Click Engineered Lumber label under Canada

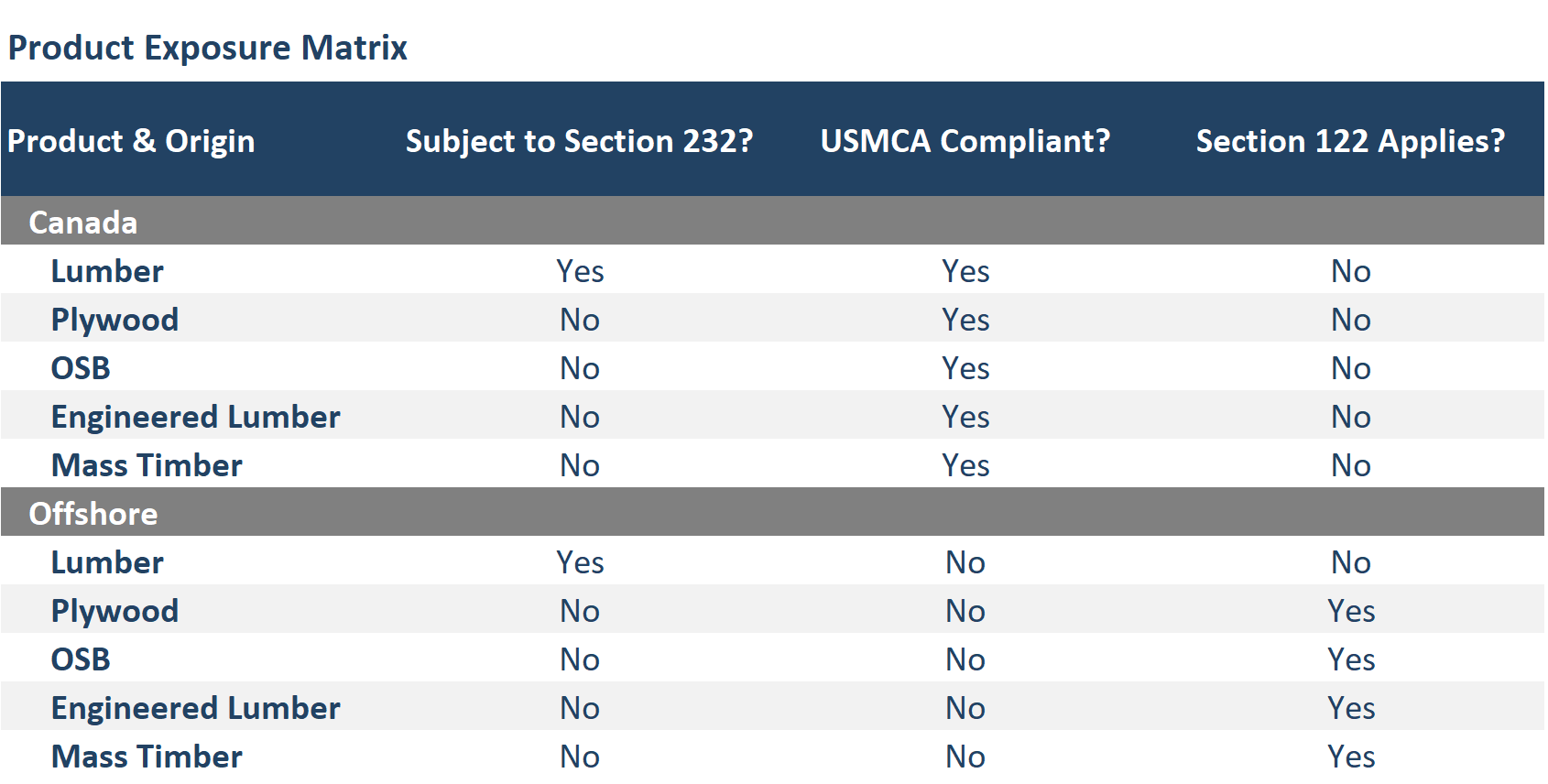pos(195,417)
